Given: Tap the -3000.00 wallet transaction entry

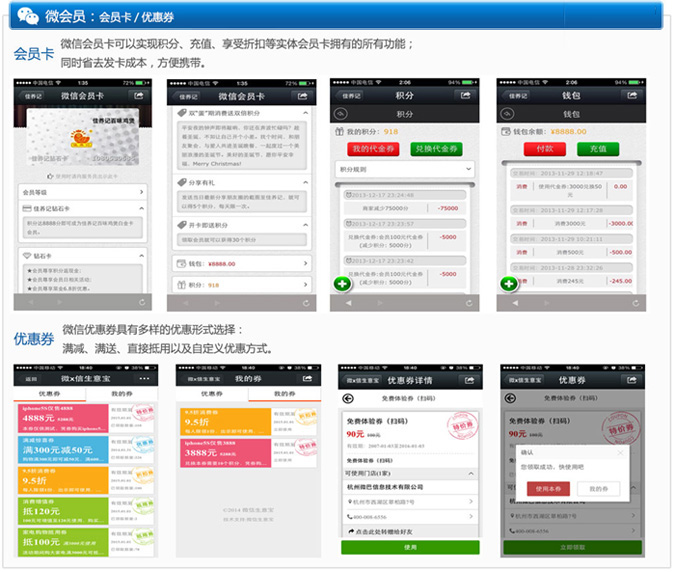Looking at the screenshot, I should tap(571, 223).
